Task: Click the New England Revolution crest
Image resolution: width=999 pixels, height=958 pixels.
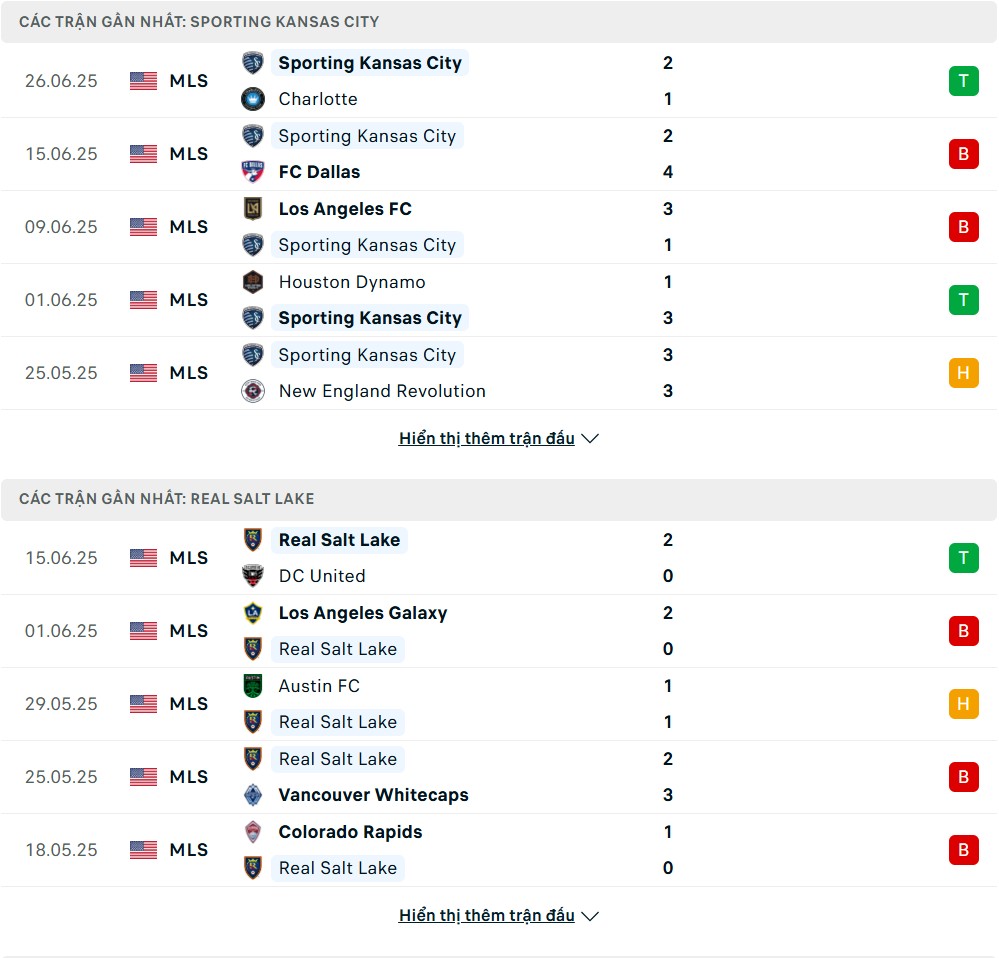Action: point(253,390)
